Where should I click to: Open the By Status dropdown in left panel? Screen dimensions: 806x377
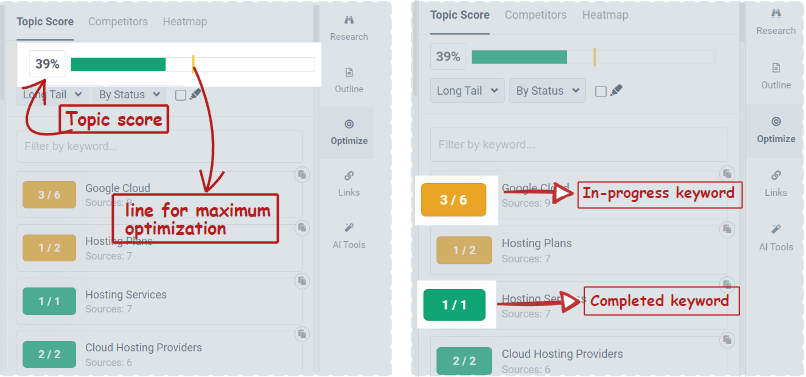click(x=129, y=94)
